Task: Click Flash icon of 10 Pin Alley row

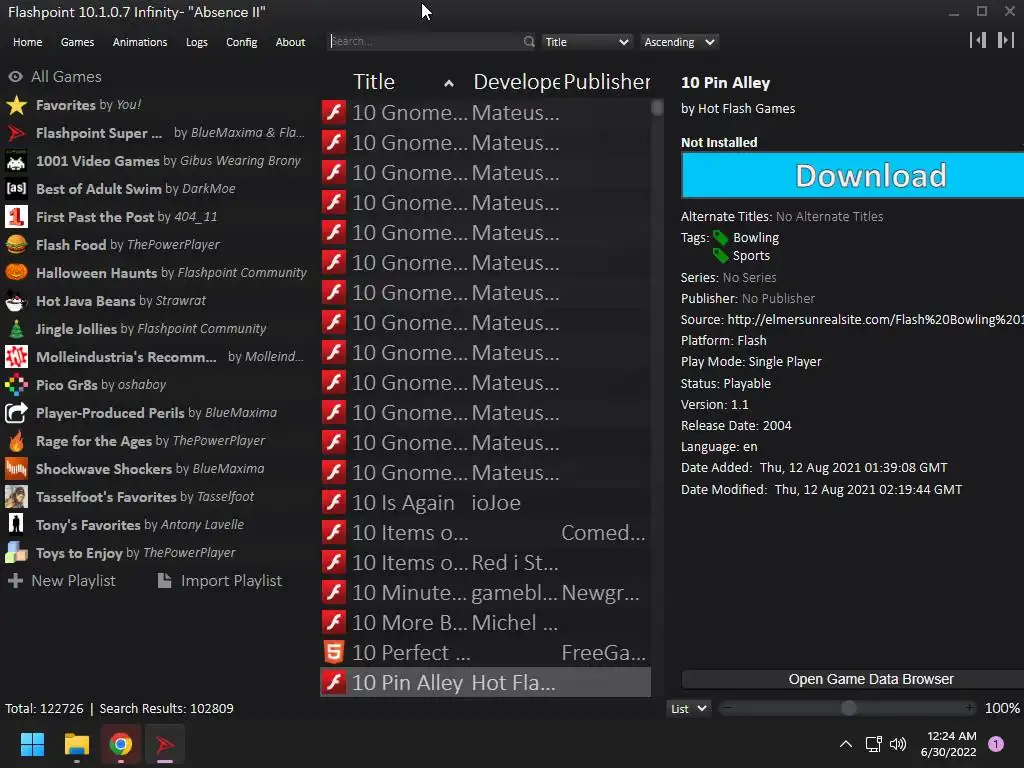Action: click(334, 682)
